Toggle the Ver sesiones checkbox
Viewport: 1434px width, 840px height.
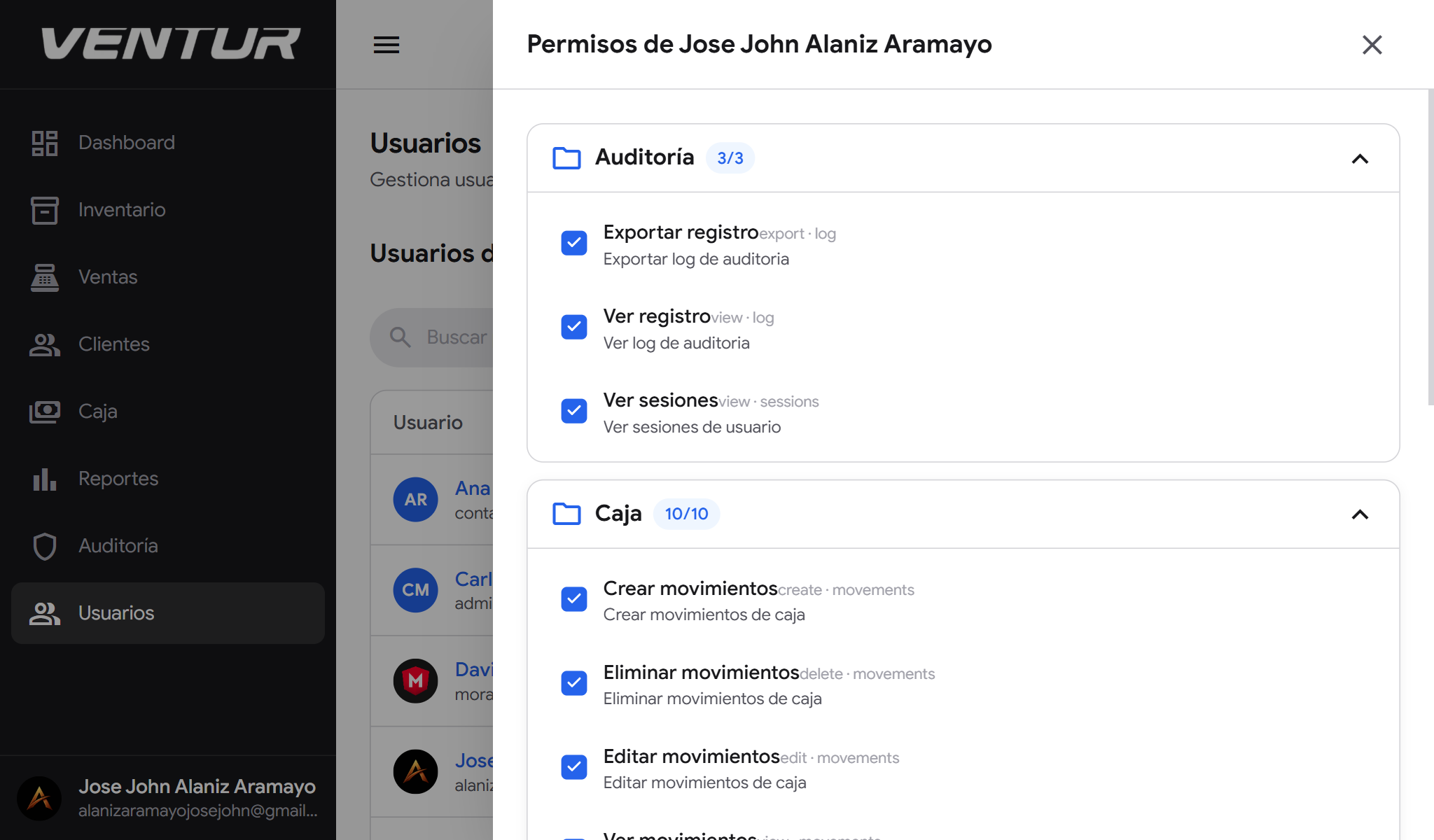pyautogui.click(x=574, y=411)
